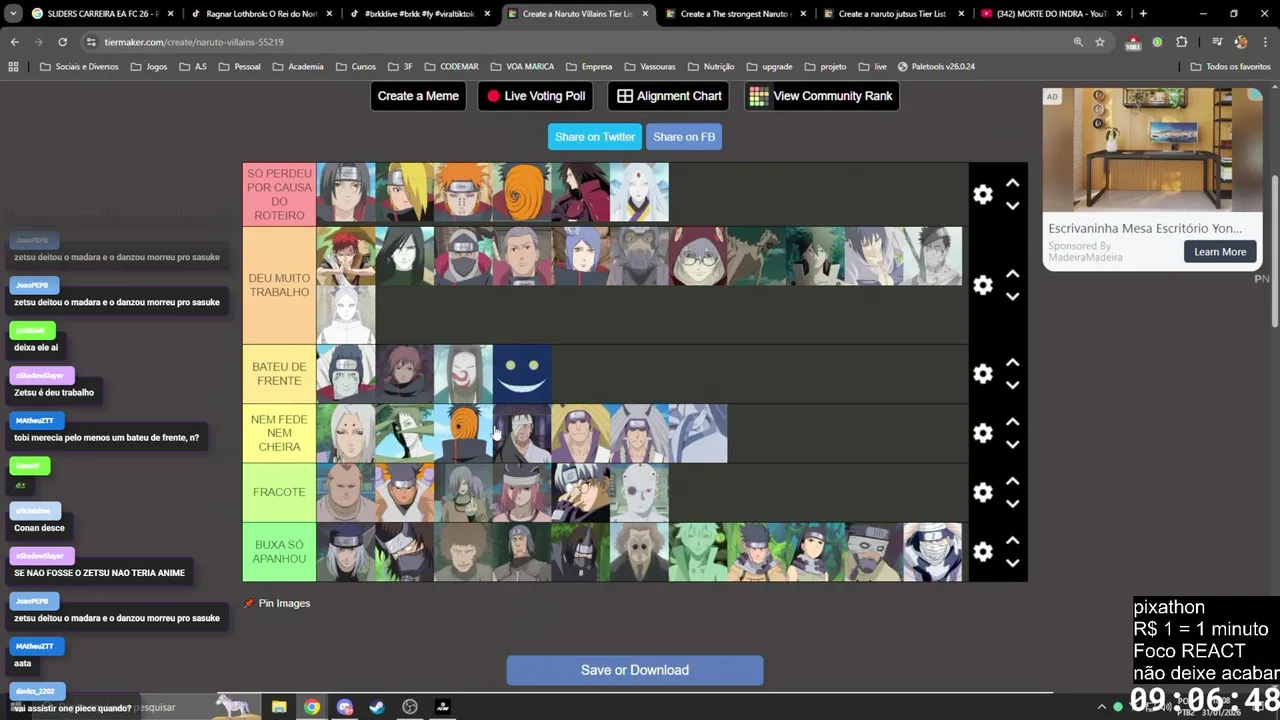The height and width of the screenshot is (720, 1280).
Task: Select orange spiral mask Tobi in top row
Action: (x=522, y=192)
